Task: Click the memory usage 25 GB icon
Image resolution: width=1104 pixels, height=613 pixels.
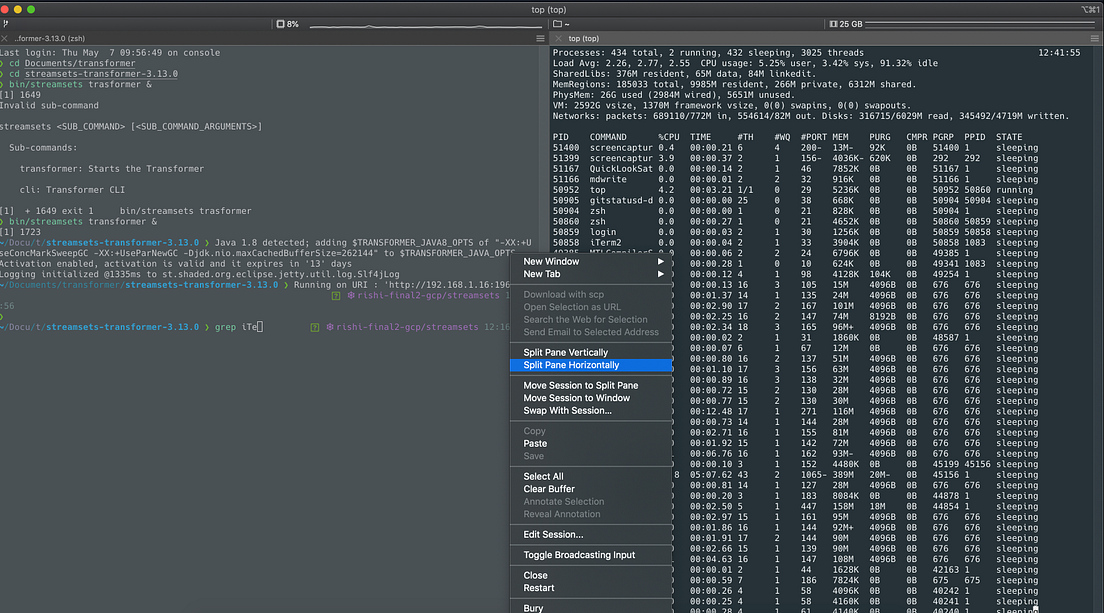Action: [x=832, y=23]
